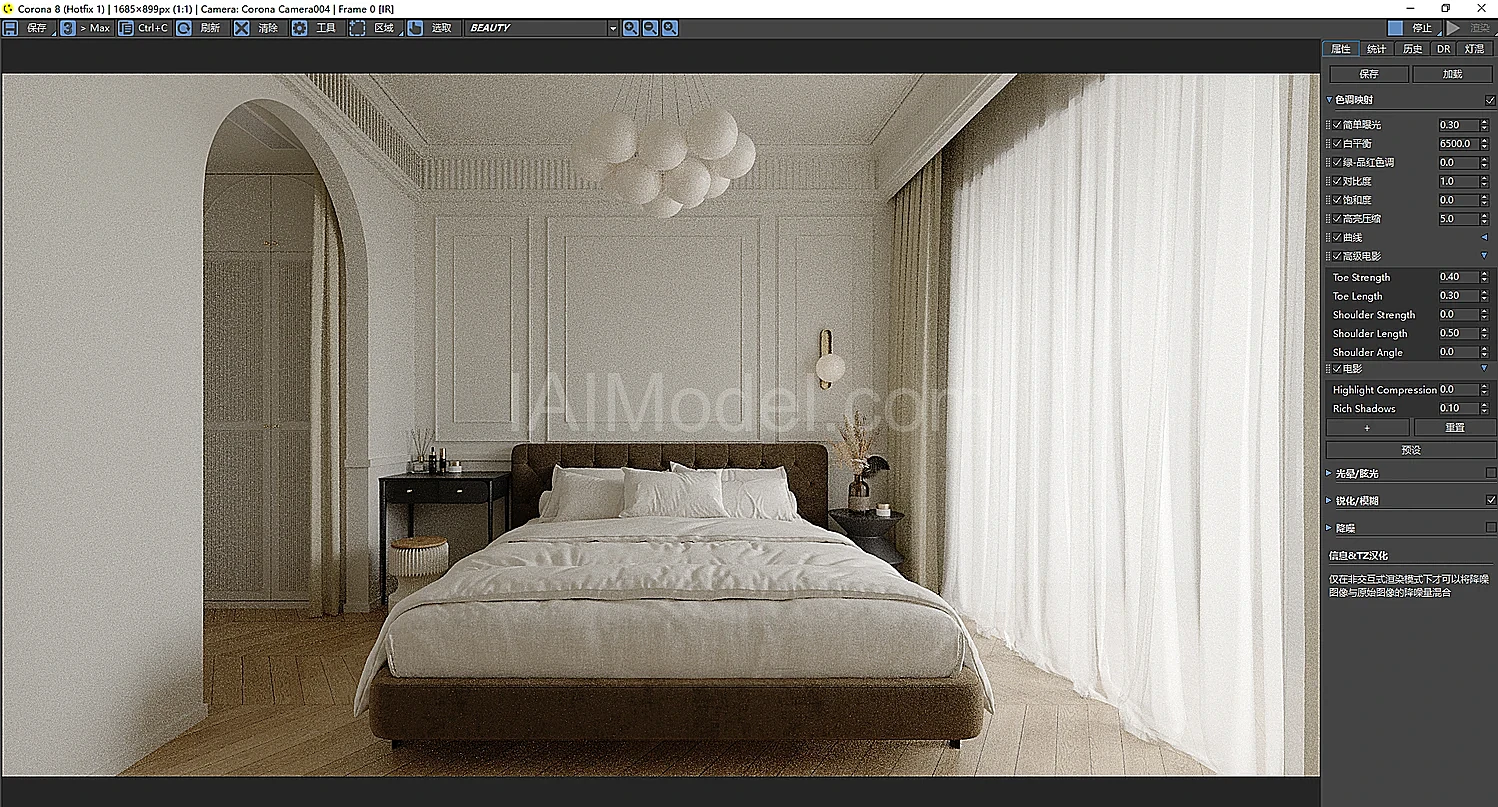Click the 白平衡 6500.0 value field
This screenshot has height=807, width=1498.
(1458, 144)
